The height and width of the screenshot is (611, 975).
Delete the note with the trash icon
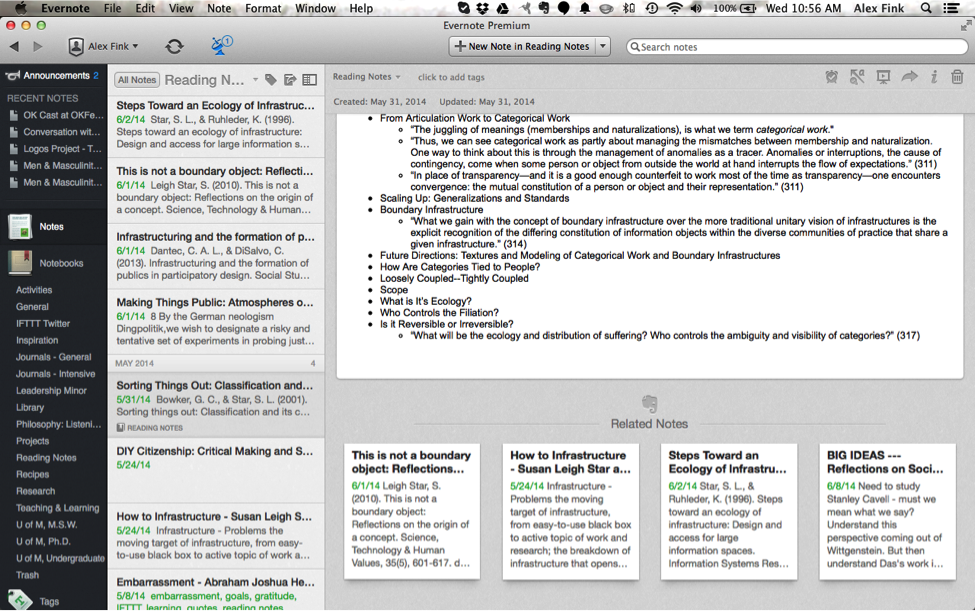[957, 77]
